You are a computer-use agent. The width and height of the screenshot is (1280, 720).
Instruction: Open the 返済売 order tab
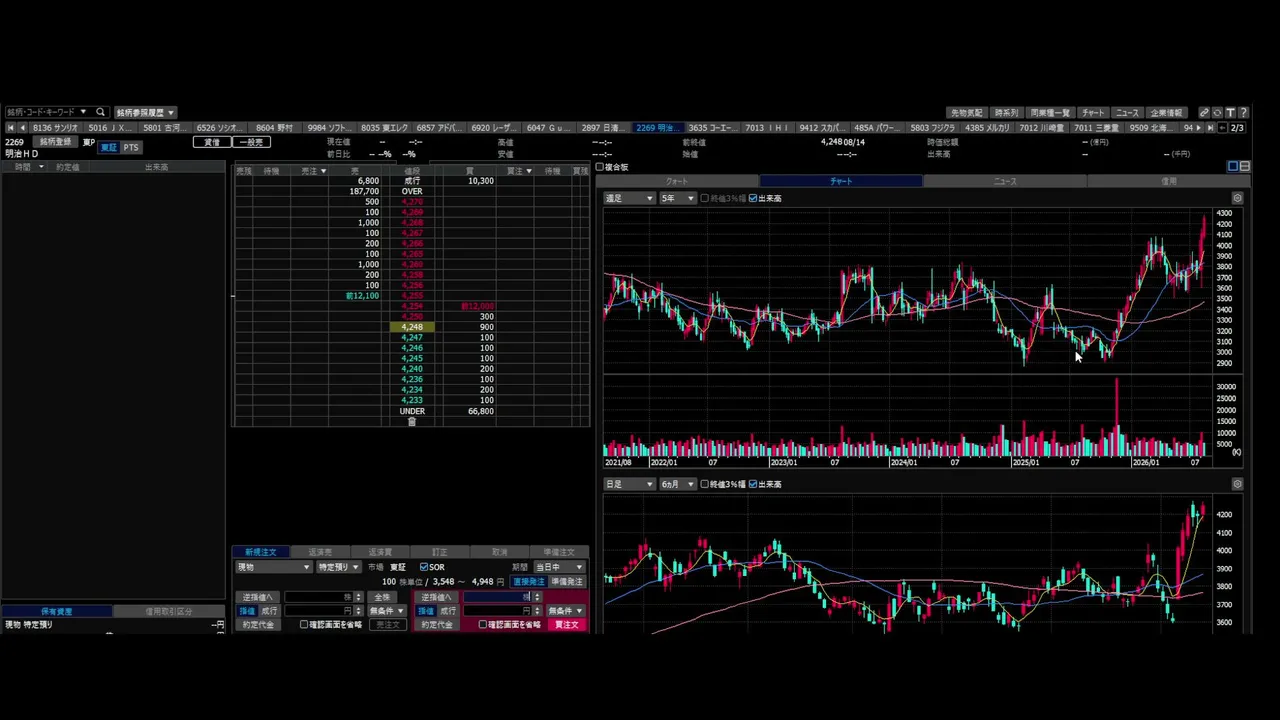pos(320,552)
